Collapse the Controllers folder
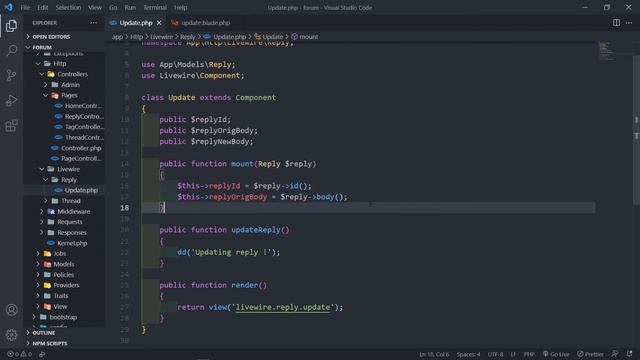This screenshot has width=640, height=360. (72, 74)
